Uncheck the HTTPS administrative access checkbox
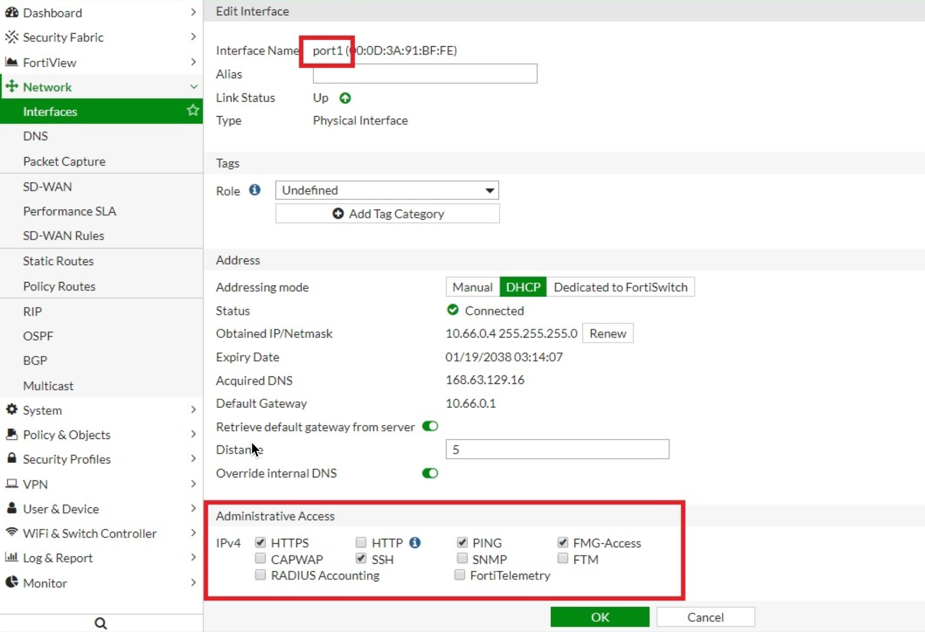 coord(261,543)
